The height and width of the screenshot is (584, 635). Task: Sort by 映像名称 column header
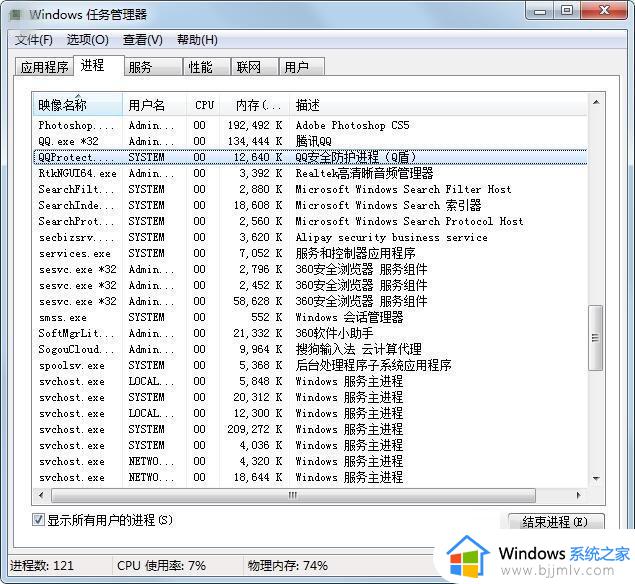[x=77, y=105]
